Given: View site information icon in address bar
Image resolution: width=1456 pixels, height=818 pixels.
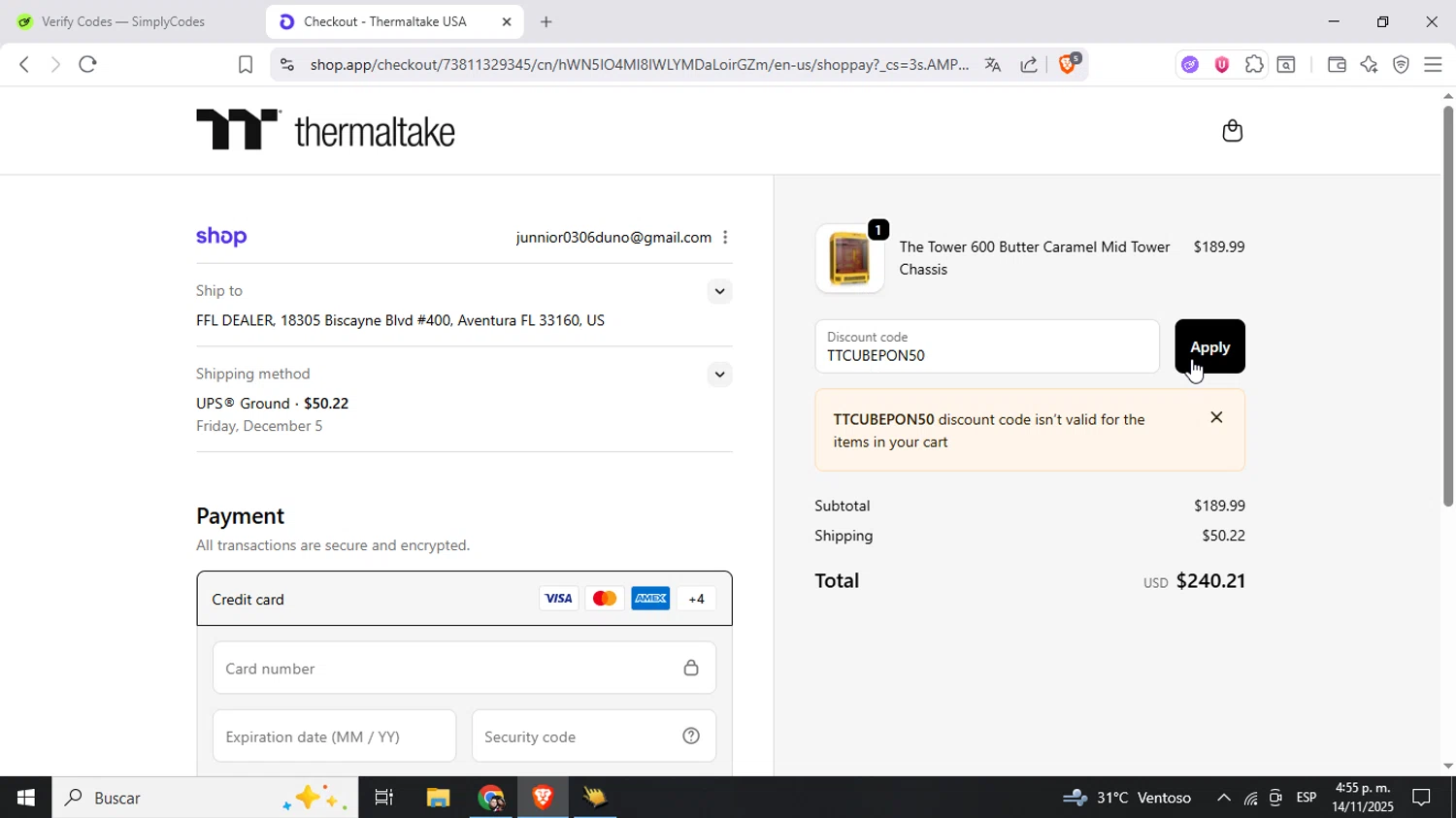Looking at the screenshot, I should pos(286,65).
